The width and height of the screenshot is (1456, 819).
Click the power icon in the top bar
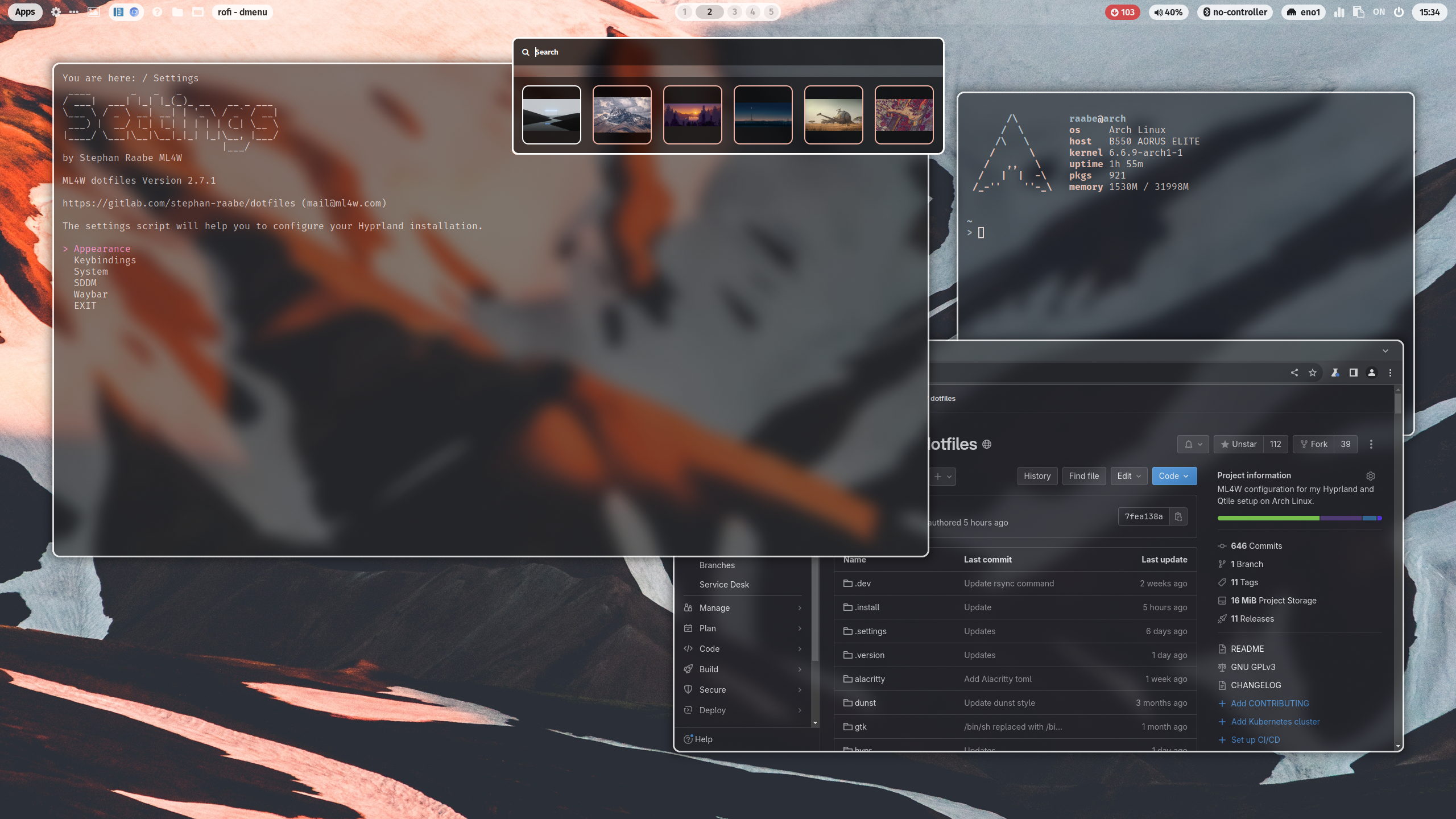pos(1399,12)
